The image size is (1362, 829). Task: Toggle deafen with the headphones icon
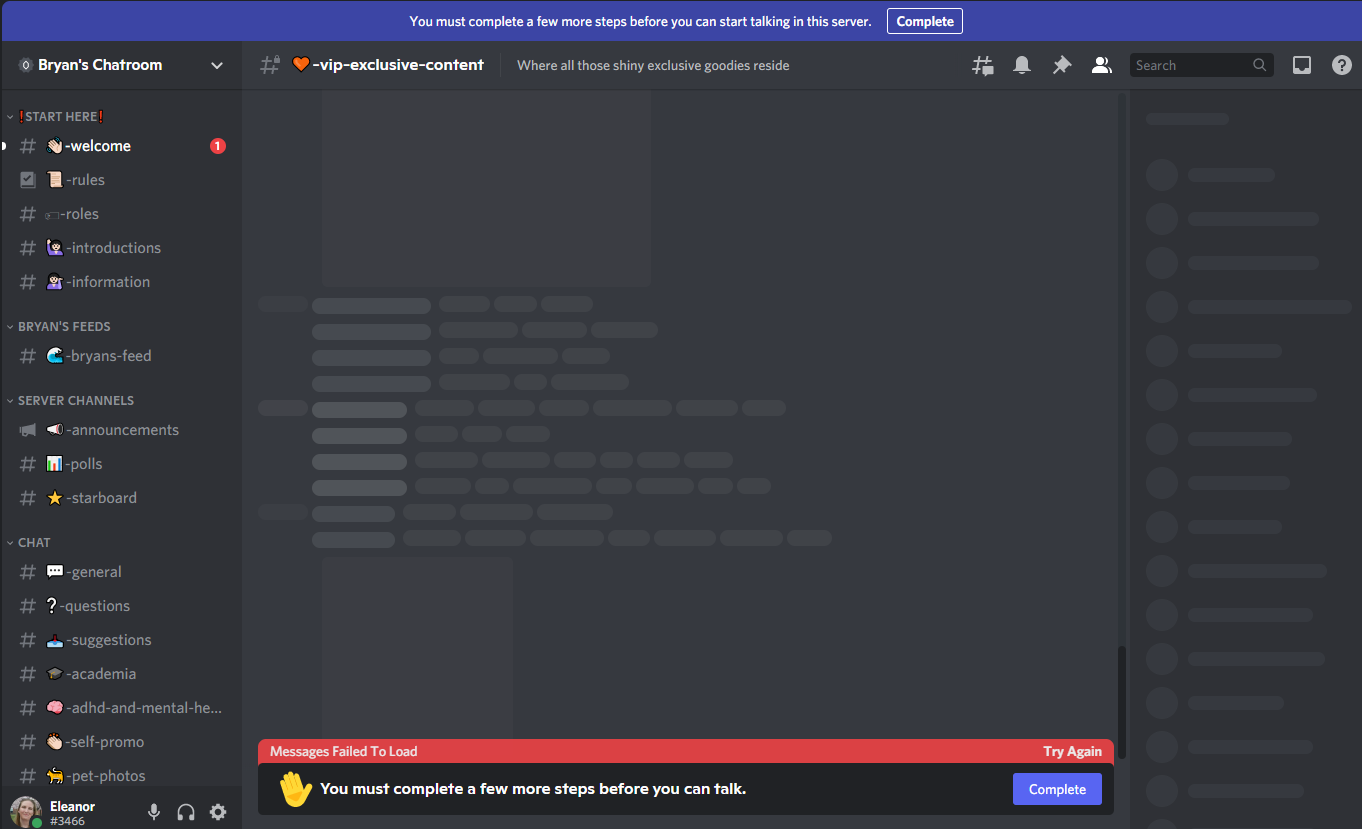click(186, 812)
